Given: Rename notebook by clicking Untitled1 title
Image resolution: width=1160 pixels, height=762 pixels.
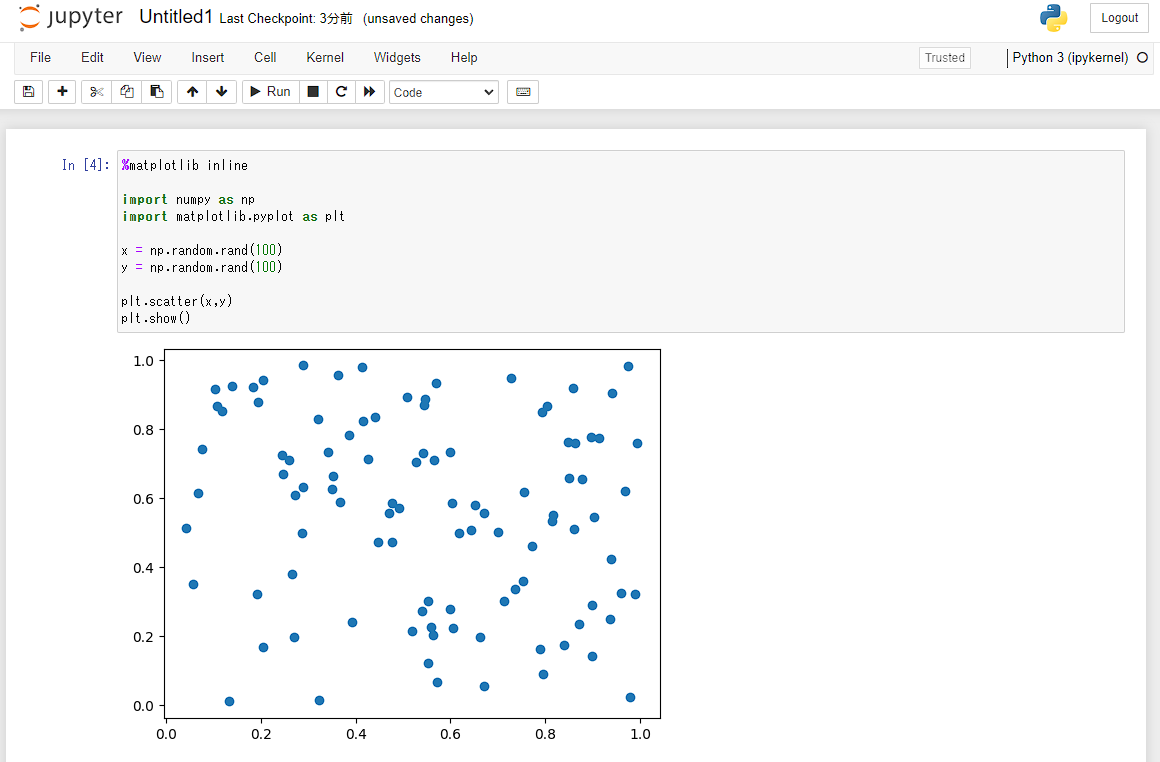Looking at the screenshot, I should pos(175,17).
